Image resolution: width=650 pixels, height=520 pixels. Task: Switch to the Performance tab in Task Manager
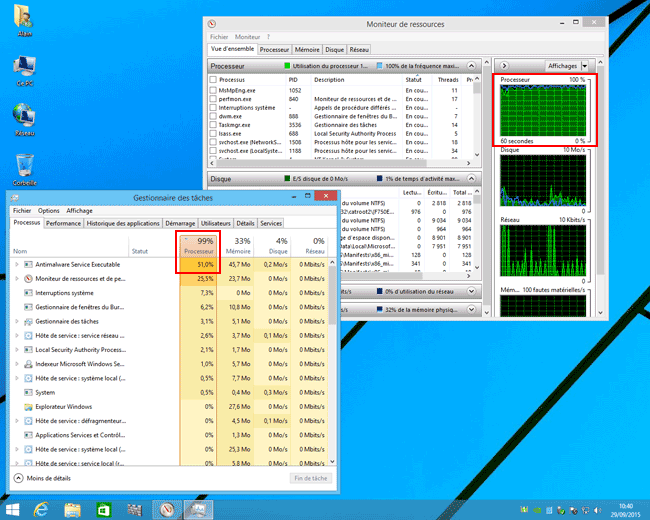click(x=63, y=223)
